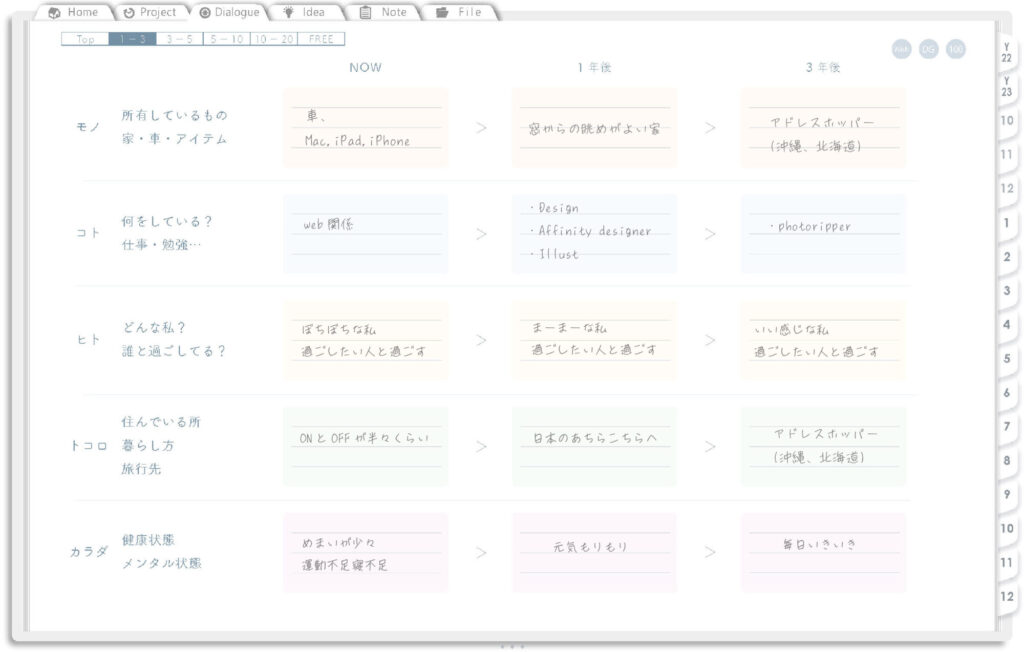Open the Y23 side index tab
This screenshot has height=652, width=1024.
[x=1006, y=87]
